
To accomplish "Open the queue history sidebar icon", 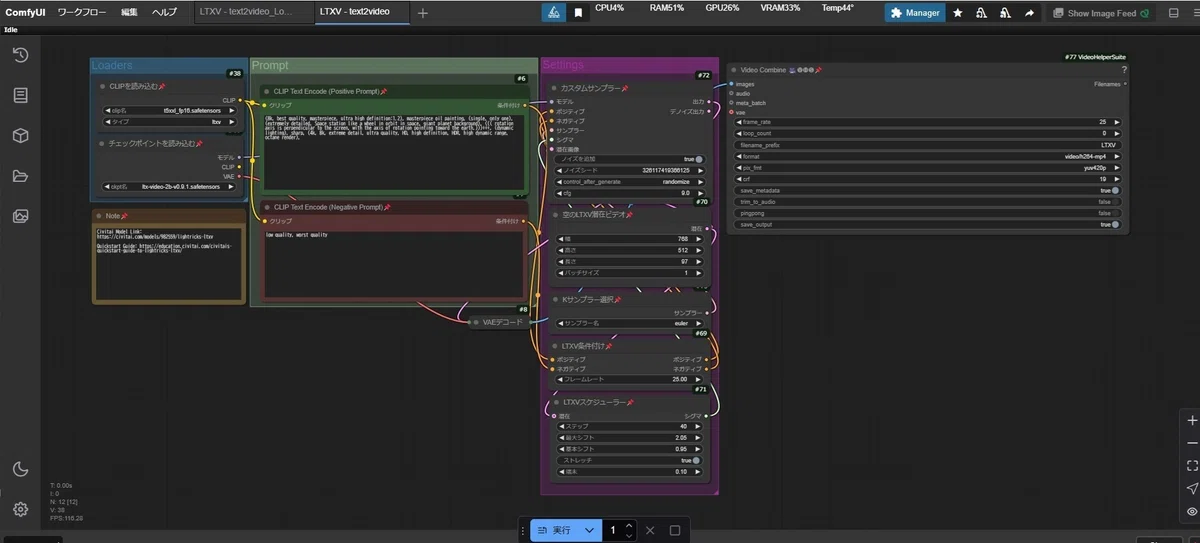I will pyautogui.click(x=20, y=55).
